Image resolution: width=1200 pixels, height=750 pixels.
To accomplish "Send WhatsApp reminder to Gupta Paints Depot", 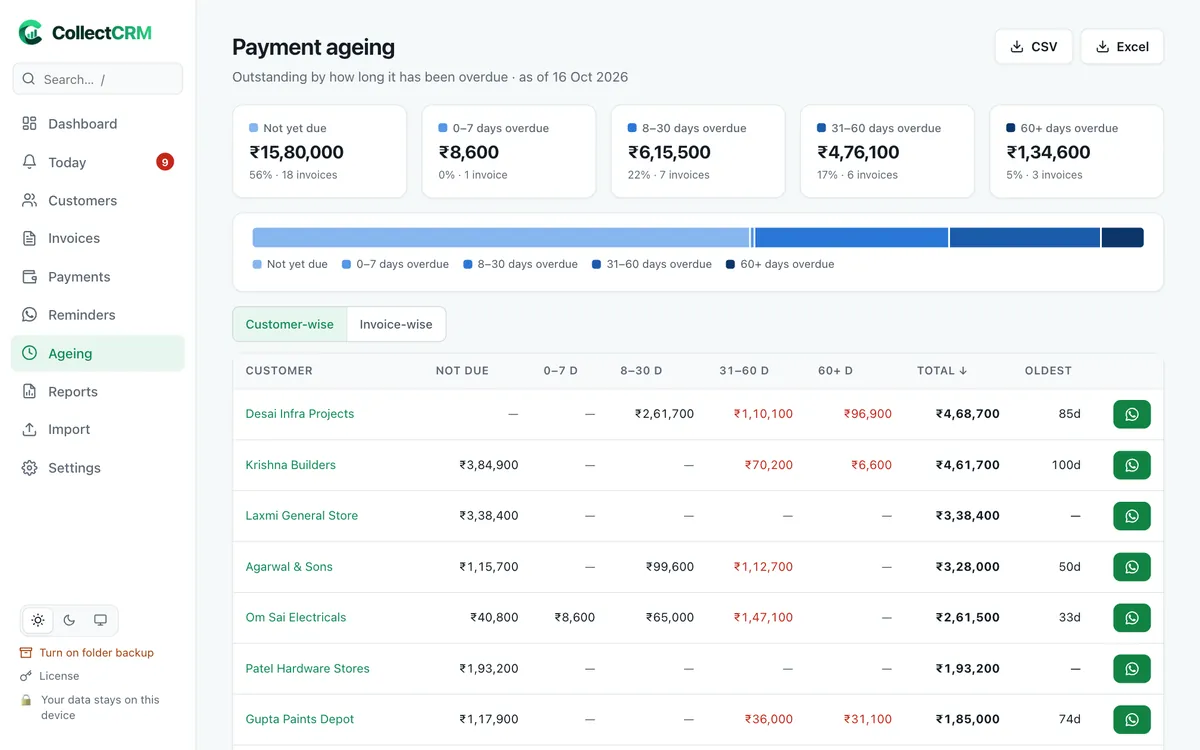I will [x=1132, y=720].
